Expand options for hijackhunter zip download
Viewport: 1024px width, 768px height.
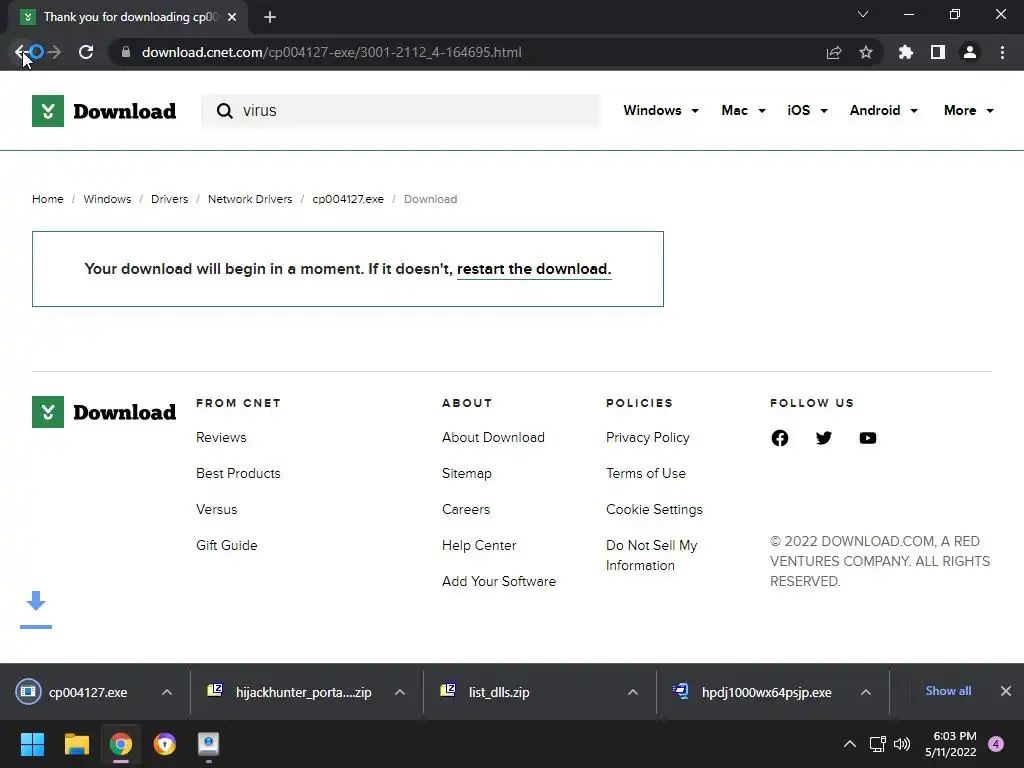[x=400, y=692]
